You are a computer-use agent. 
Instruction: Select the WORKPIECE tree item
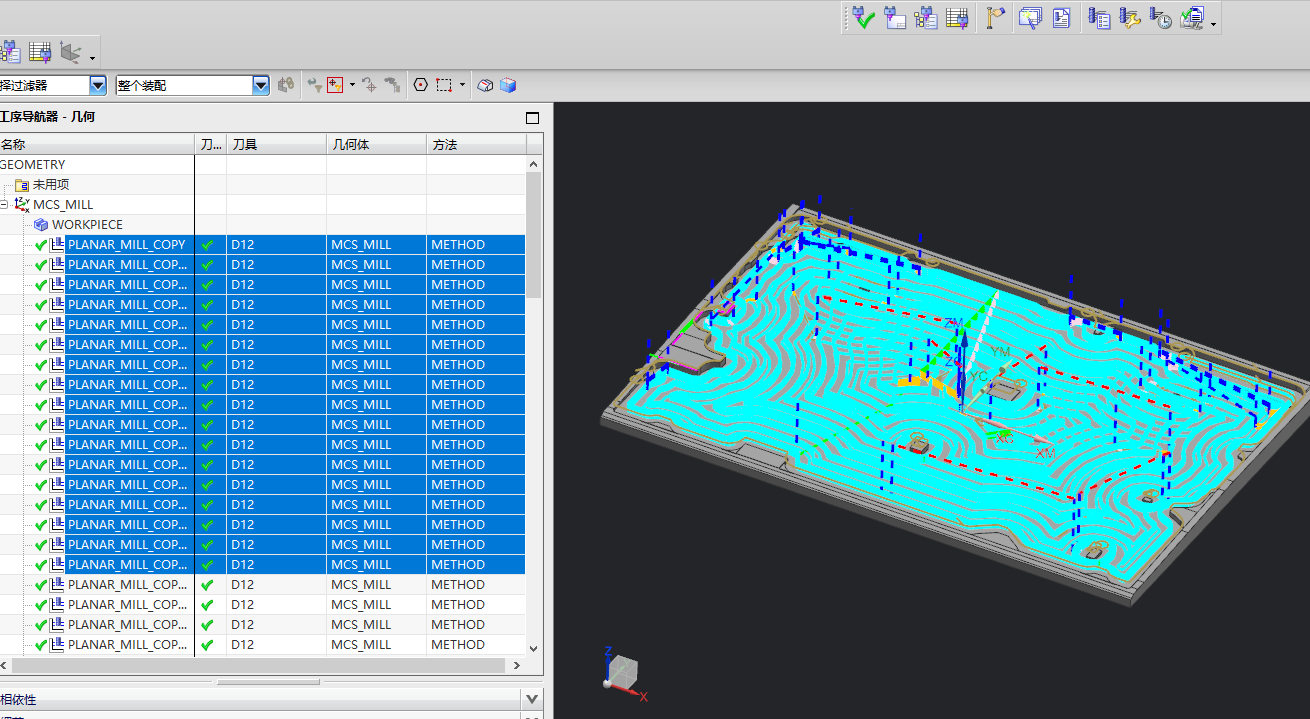point(87,224)
